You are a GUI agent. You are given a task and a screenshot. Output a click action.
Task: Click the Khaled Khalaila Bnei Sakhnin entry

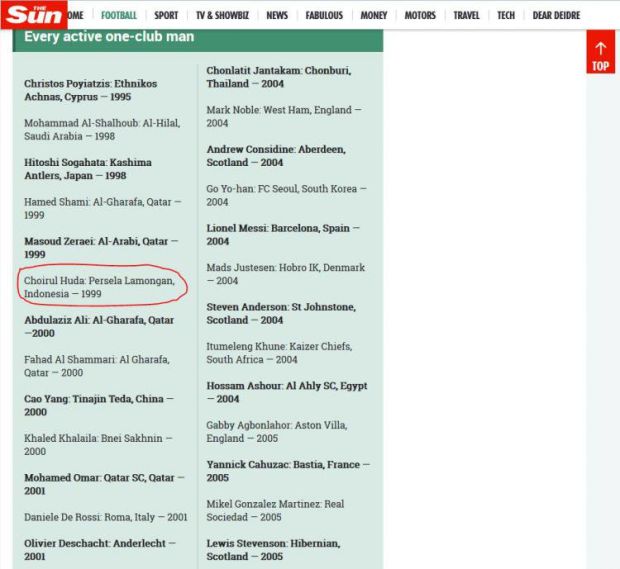click(98, 444)
